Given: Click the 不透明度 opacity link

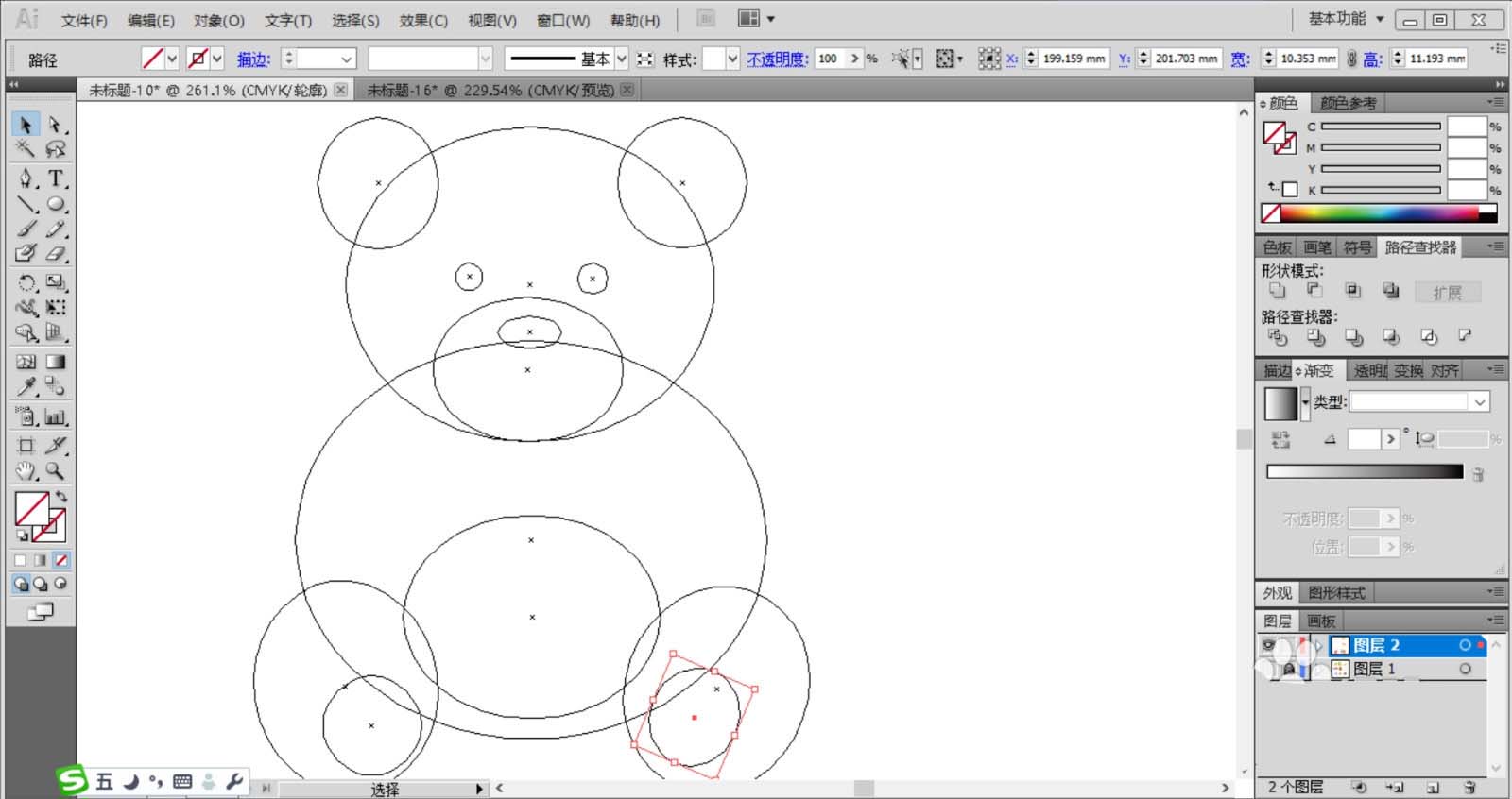Looking at the screenshot, I should coord(778,59).
